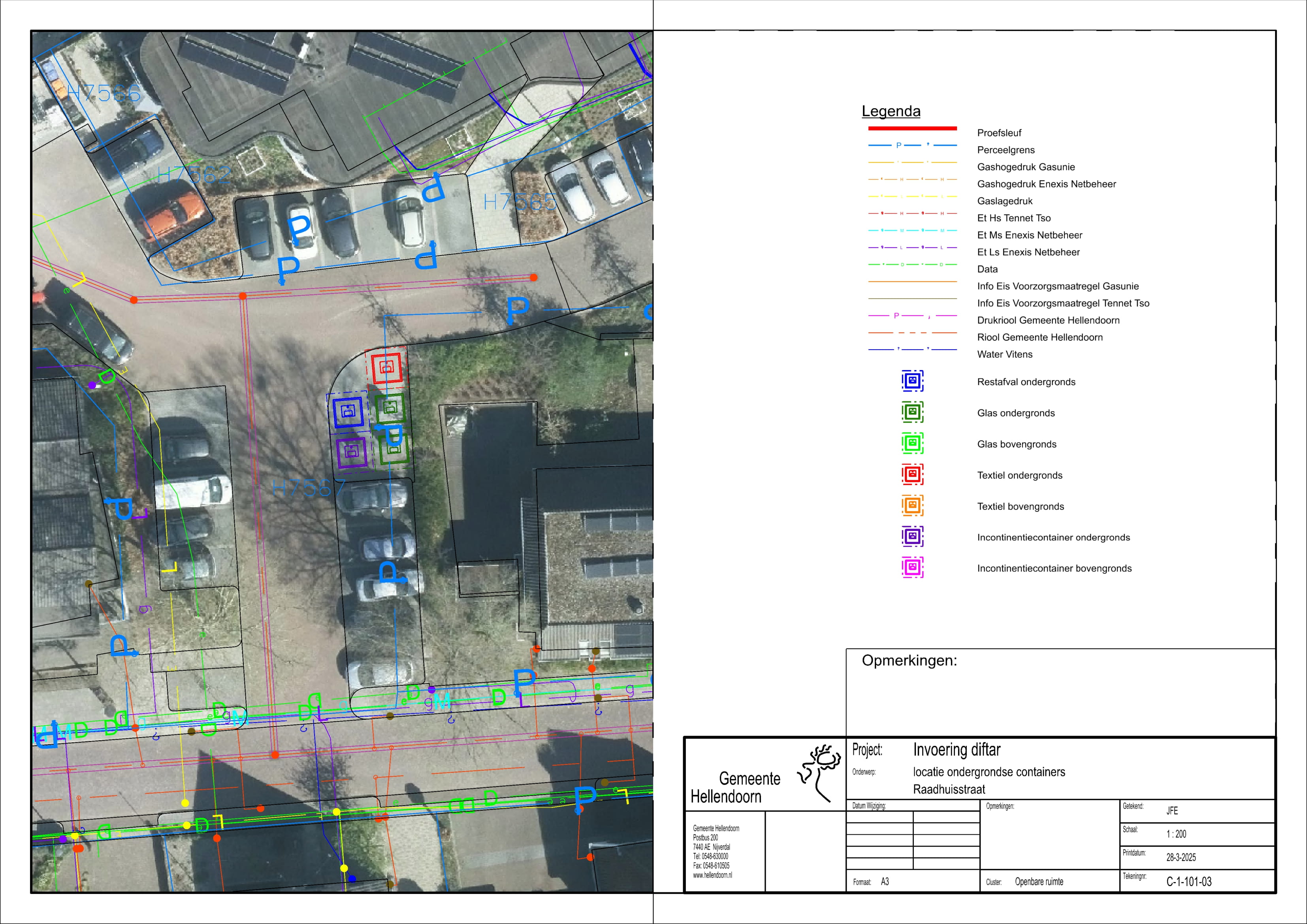This screenshot has width=1307, height=924.
Task: Click the red Textiel ondergronds legend icon
Action: (912, 474)
